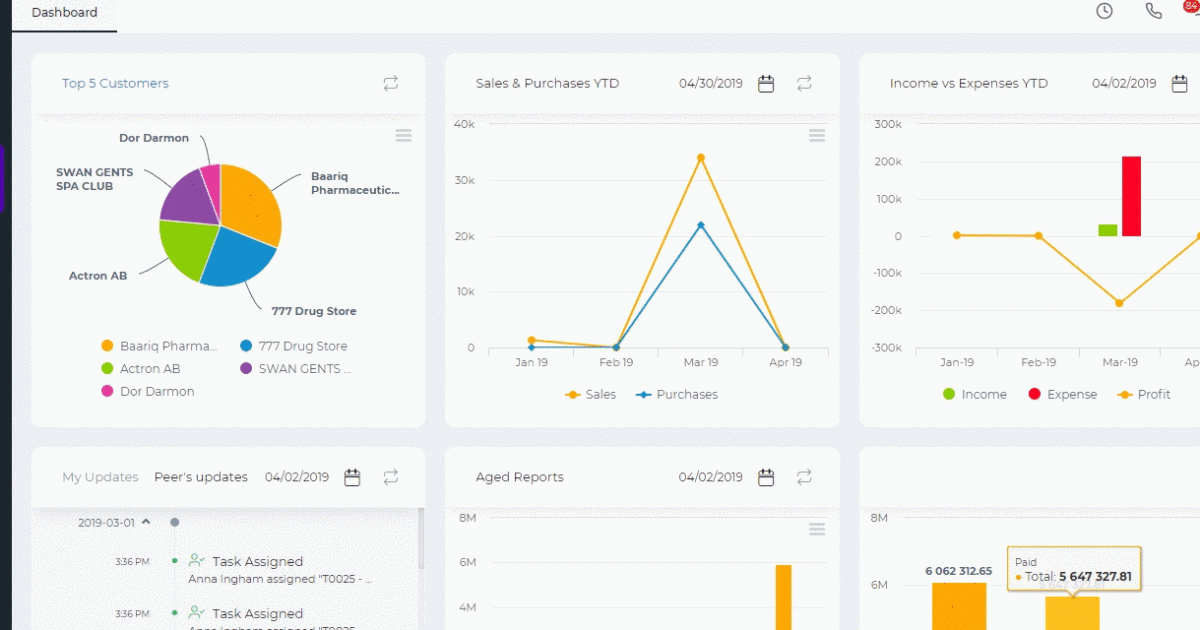This screenshot has width=1200, height=630.
Task: Toggle the Dor Darmon legend entry
Action: pyautogui.click(x=148, y=392)
